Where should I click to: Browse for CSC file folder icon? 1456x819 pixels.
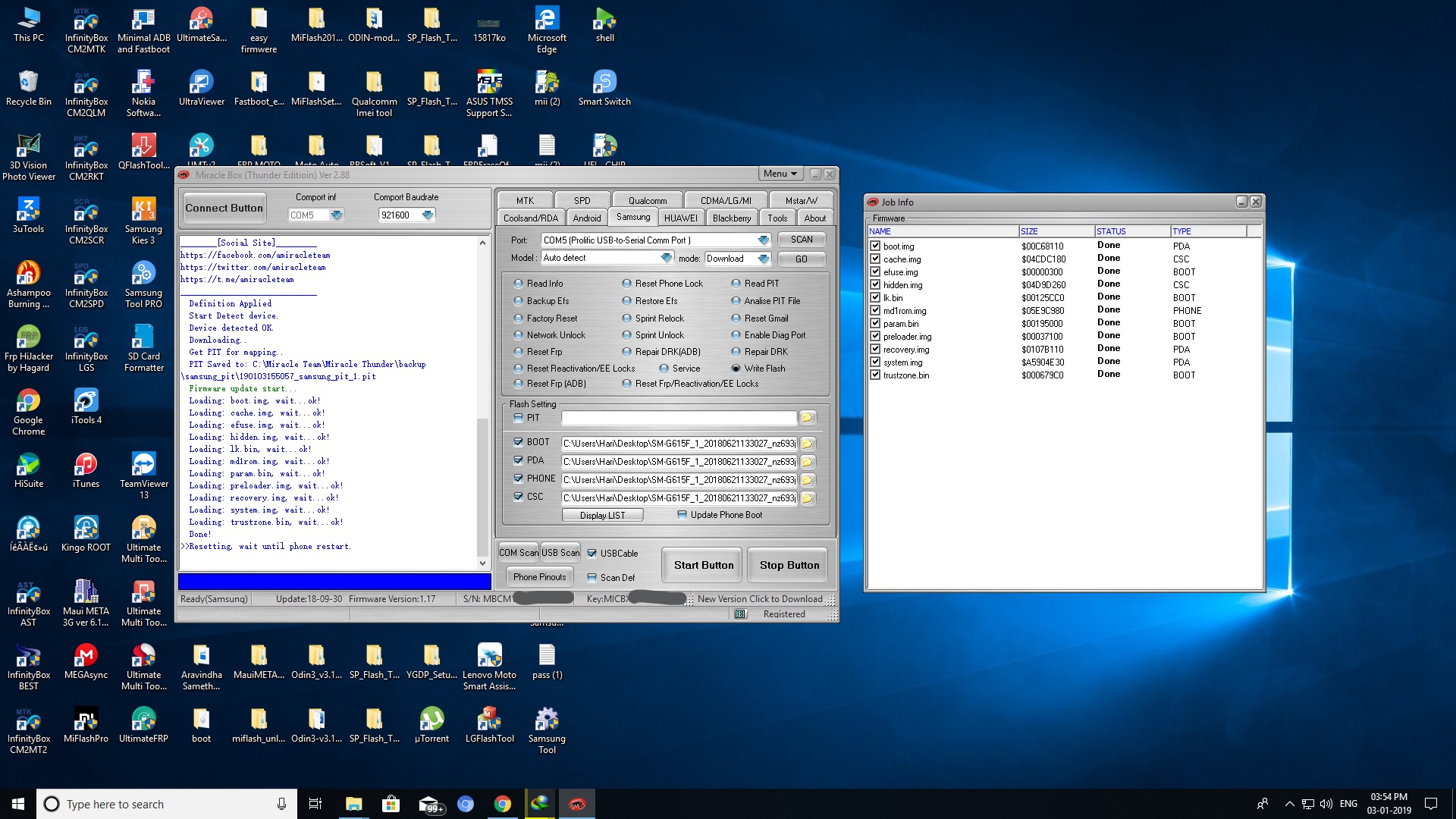(808, 498)
